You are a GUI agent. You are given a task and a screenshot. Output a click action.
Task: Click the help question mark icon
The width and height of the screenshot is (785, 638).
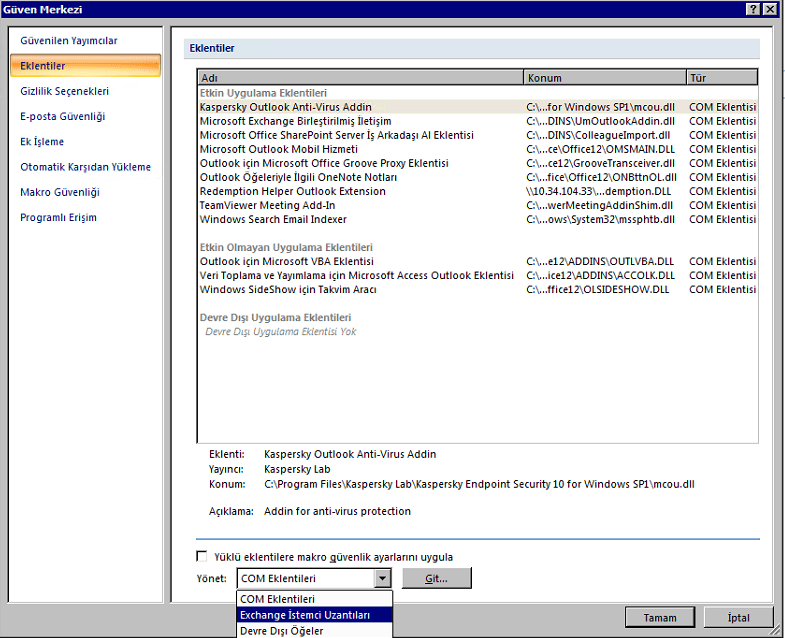[753, 9]
